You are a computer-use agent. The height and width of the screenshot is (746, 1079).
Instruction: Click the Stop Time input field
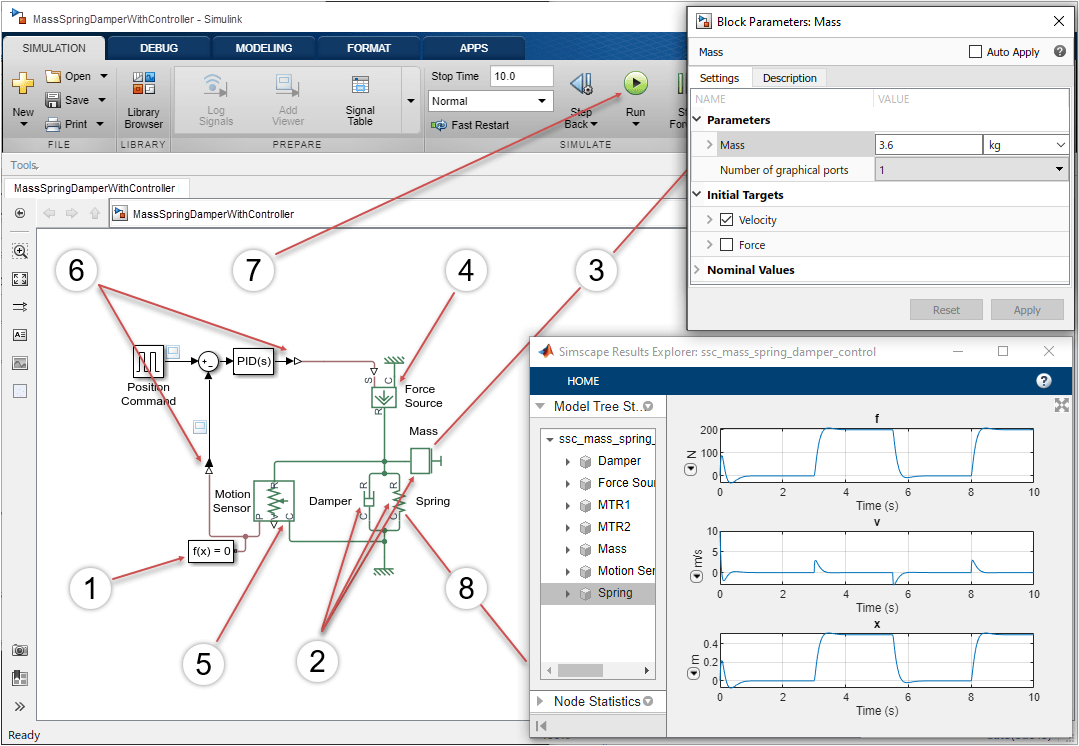(x=522, y=76)
